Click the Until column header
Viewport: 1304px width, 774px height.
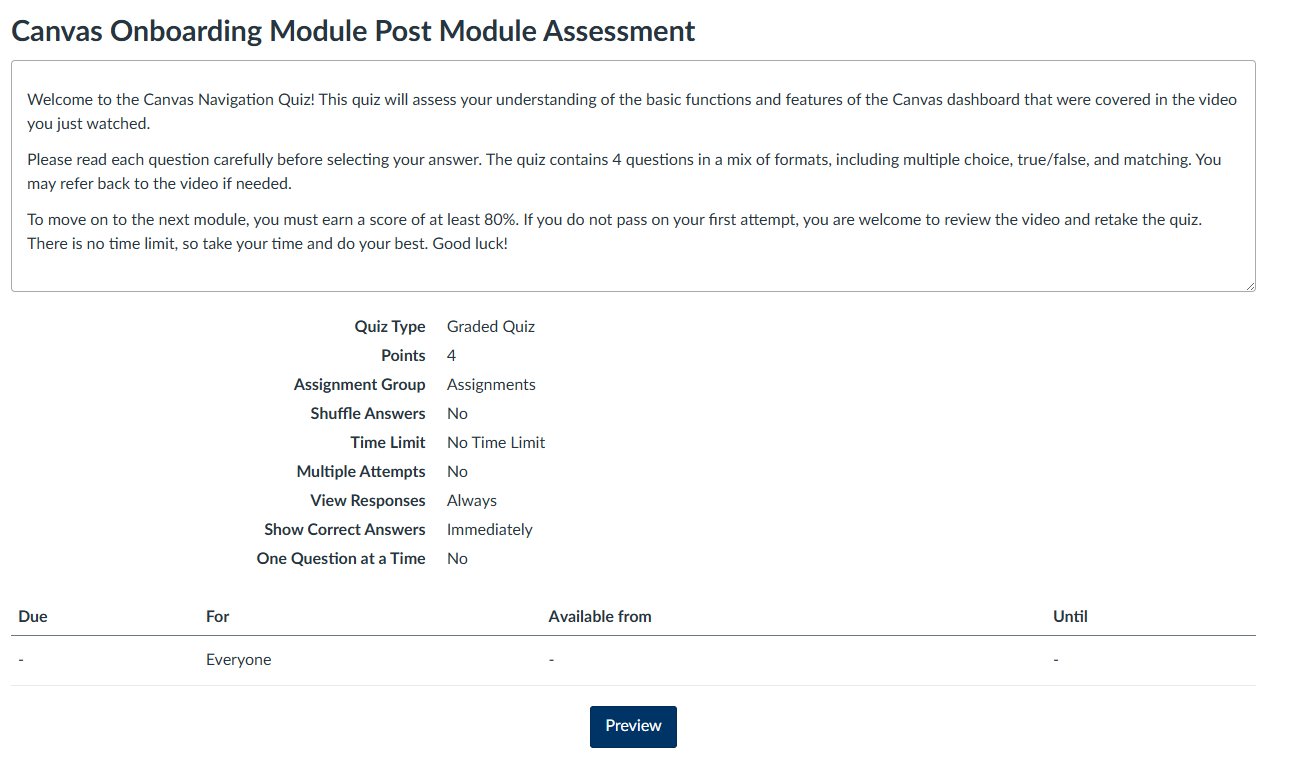[x=1069, y=616]
